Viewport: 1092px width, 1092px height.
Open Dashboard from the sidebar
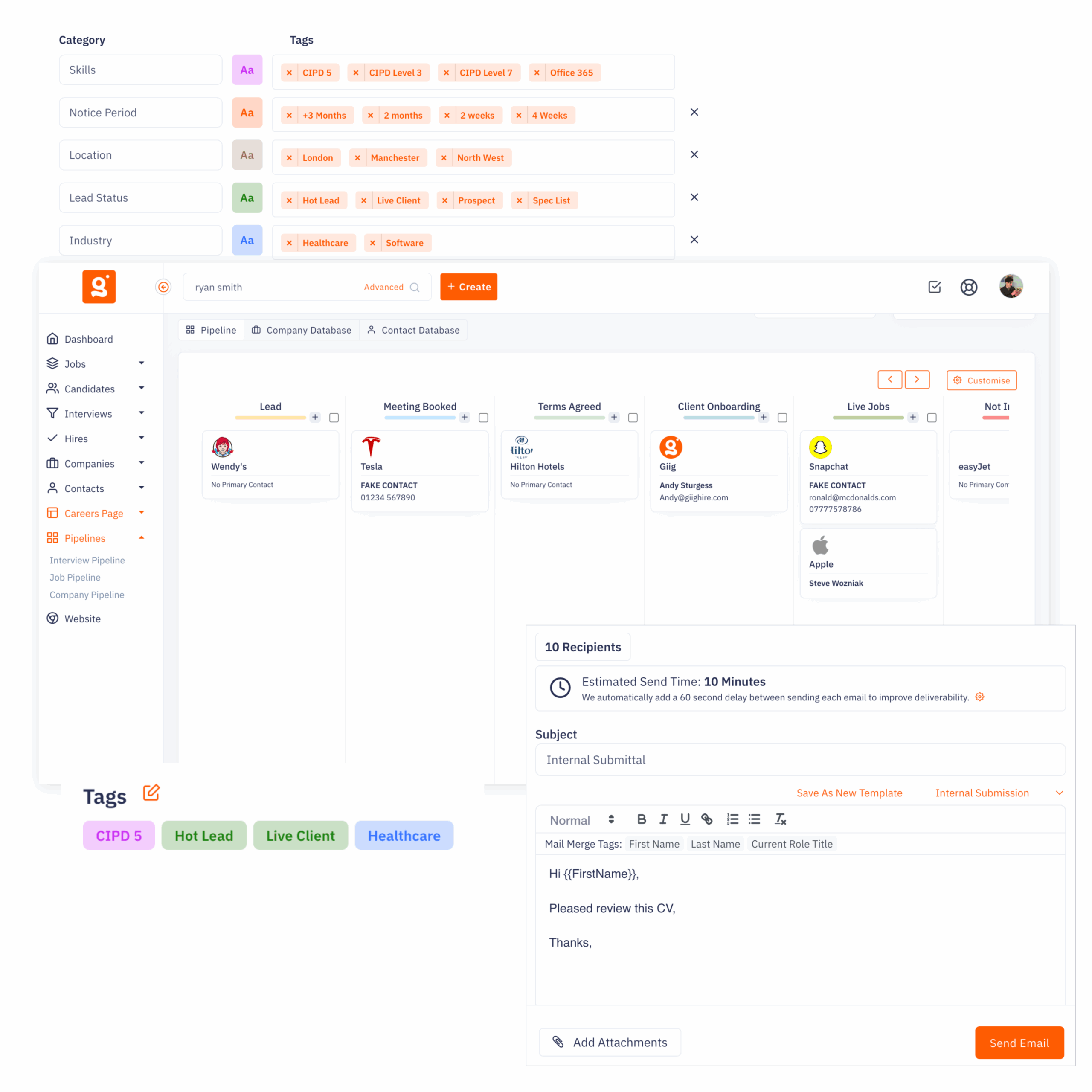(x=88, y=339)
